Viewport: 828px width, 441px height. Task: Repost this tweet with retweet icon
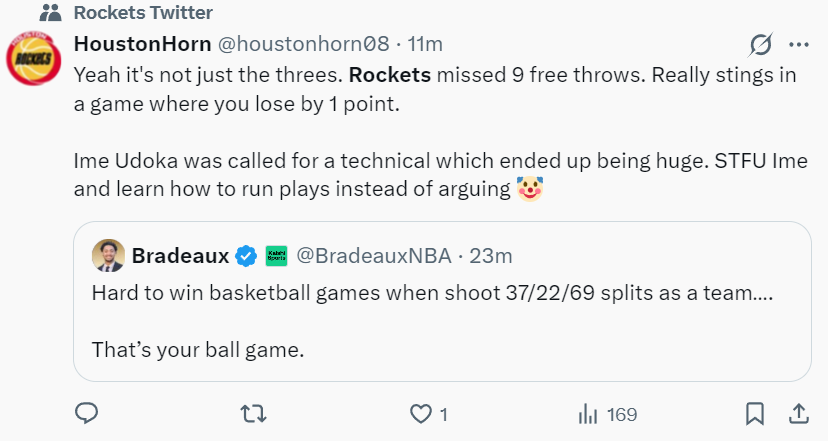pyautogui.click(x=255, y=413)
